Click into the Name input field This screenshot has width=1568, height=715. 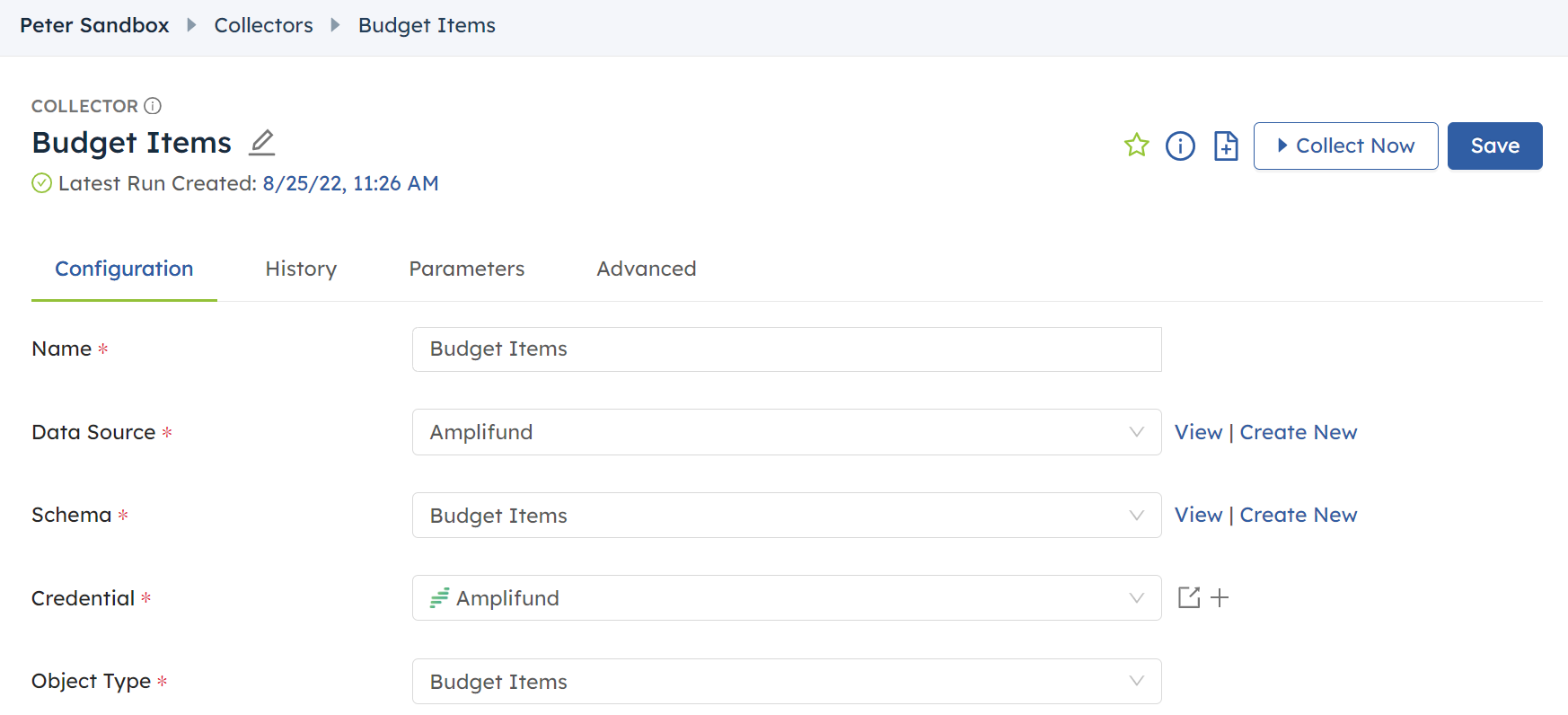[786, 349]
